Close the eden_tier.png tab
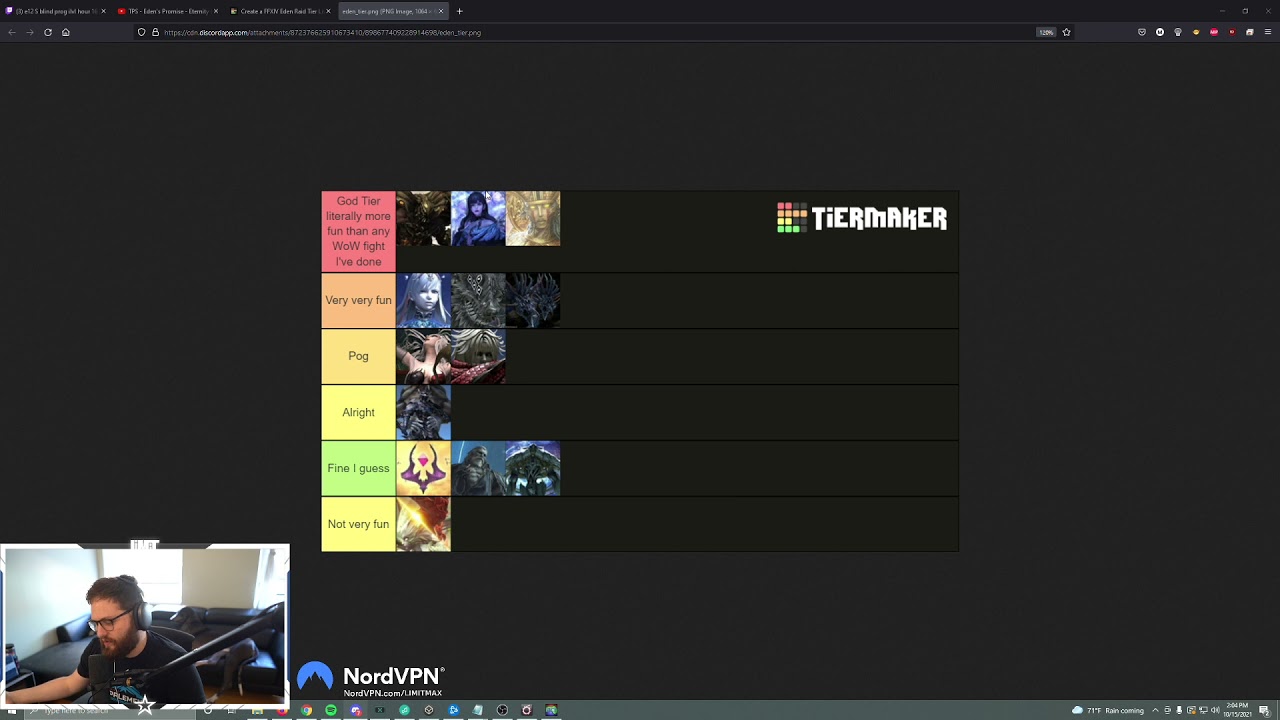 [x=441, y=11]
